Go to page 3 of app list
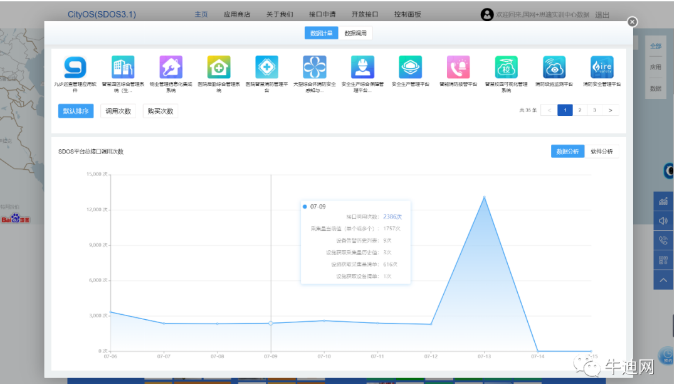 (594, 111)
